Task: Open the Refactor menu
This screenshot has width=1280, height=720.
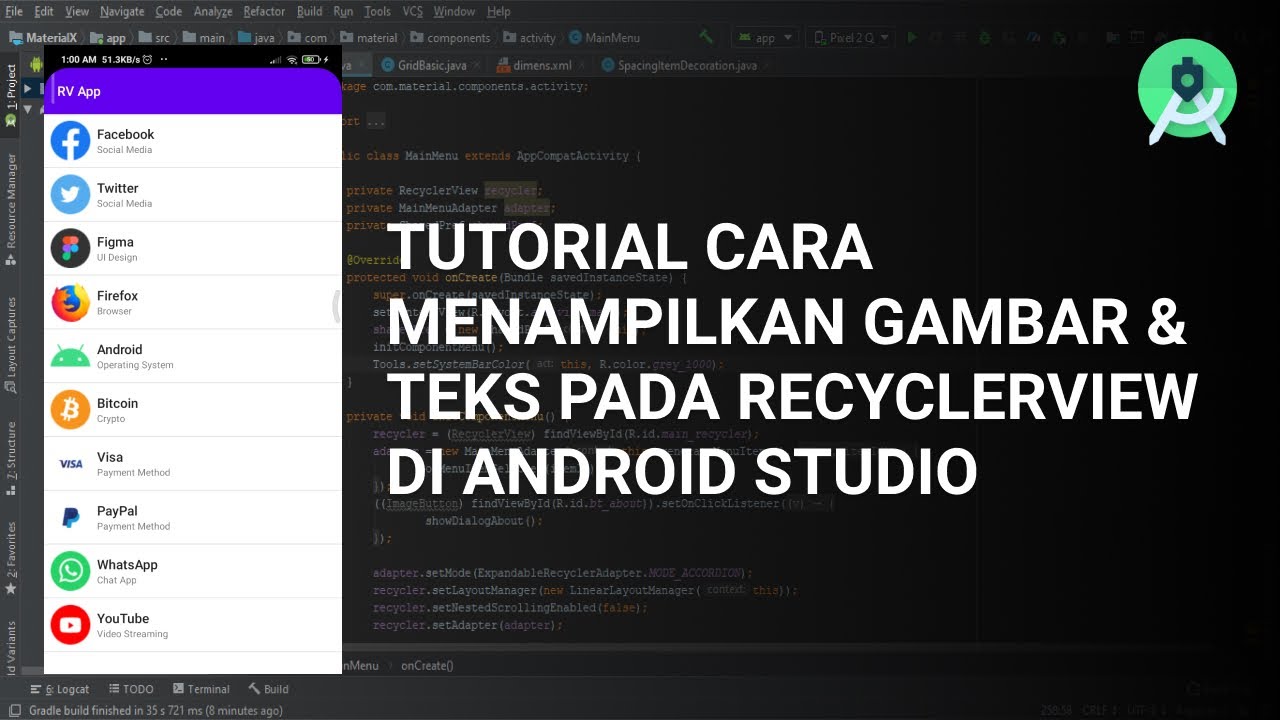Action: pyautogui.click(x=264, y=11)
